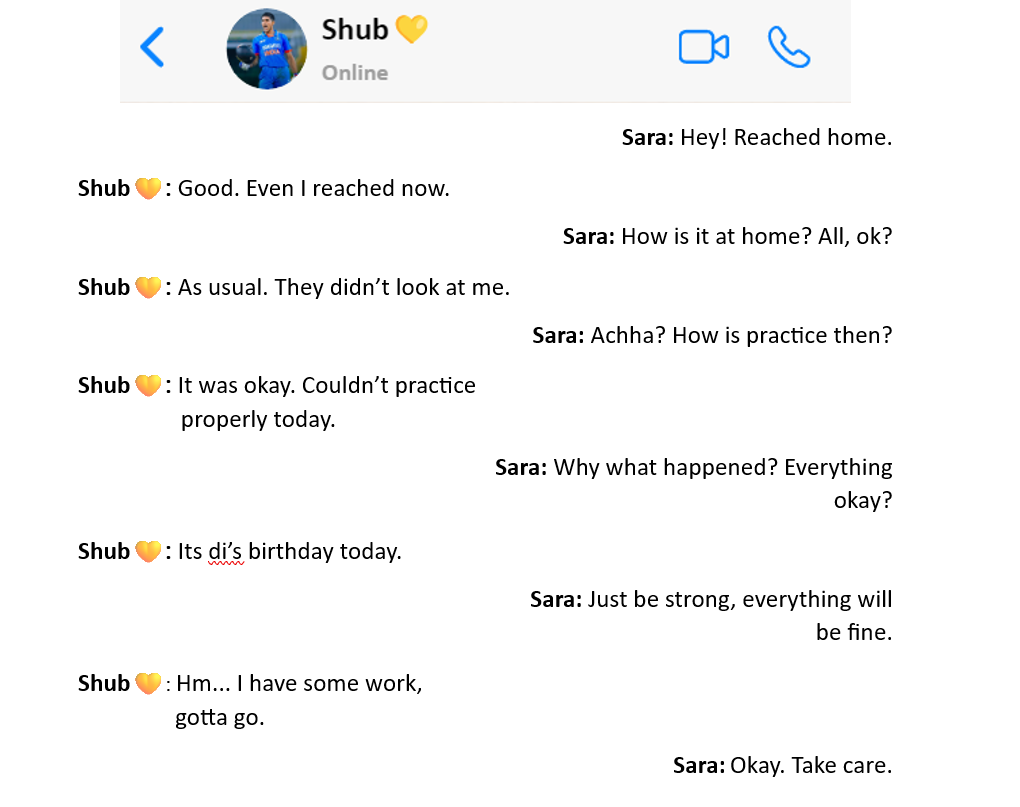
Task: Click heart emoji in 'Its di's birthday' message
Action: point(148,551)
